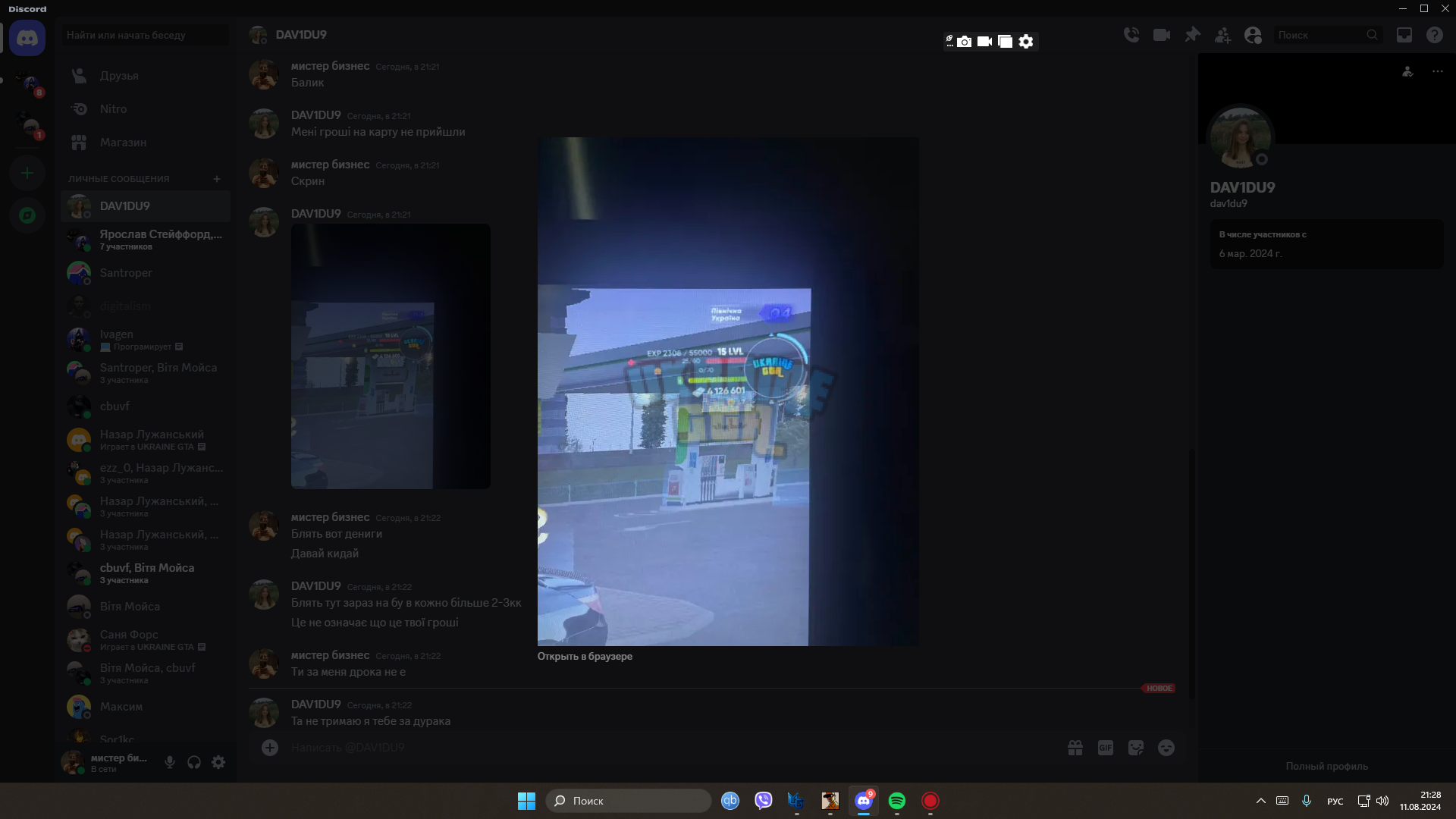Add friends to the direct message
1456x819 pixels.
pos(1222,35)
